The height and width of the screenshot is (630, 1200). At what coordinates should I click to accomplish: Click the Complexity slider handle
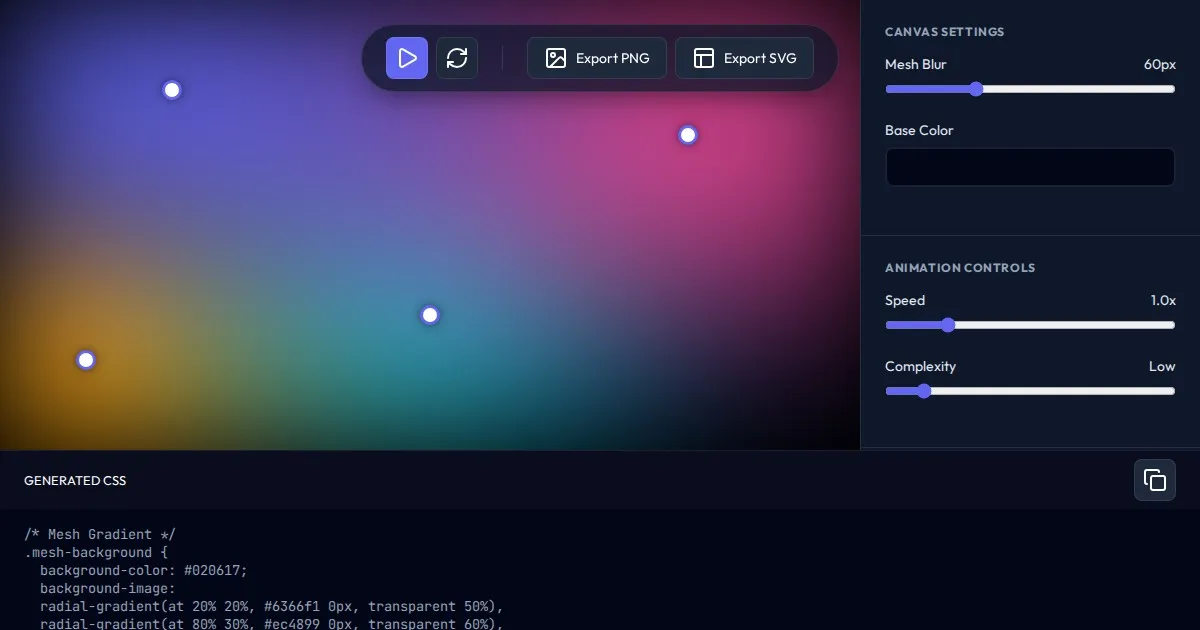pos(924,391)
